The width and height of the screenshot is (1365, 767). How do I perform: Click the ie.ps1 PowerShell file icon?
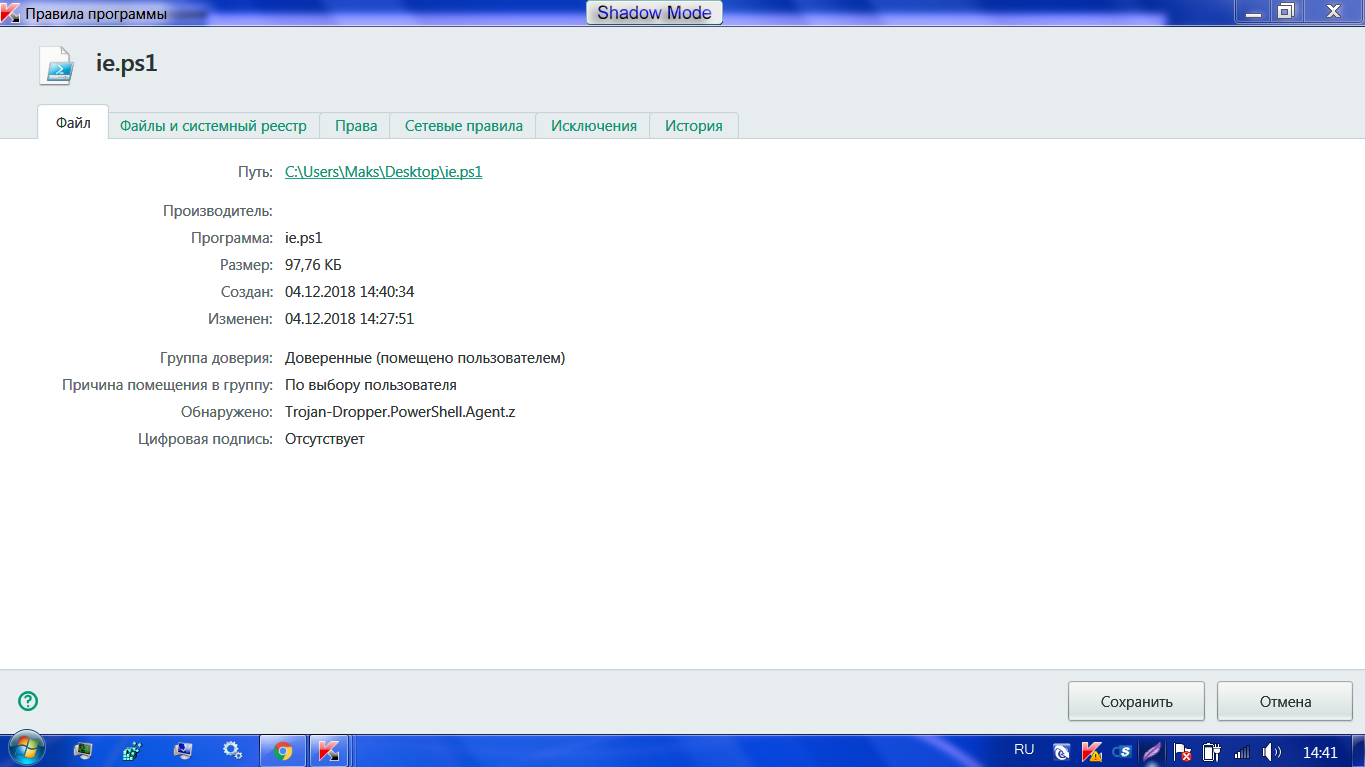[x=56, y=65]
